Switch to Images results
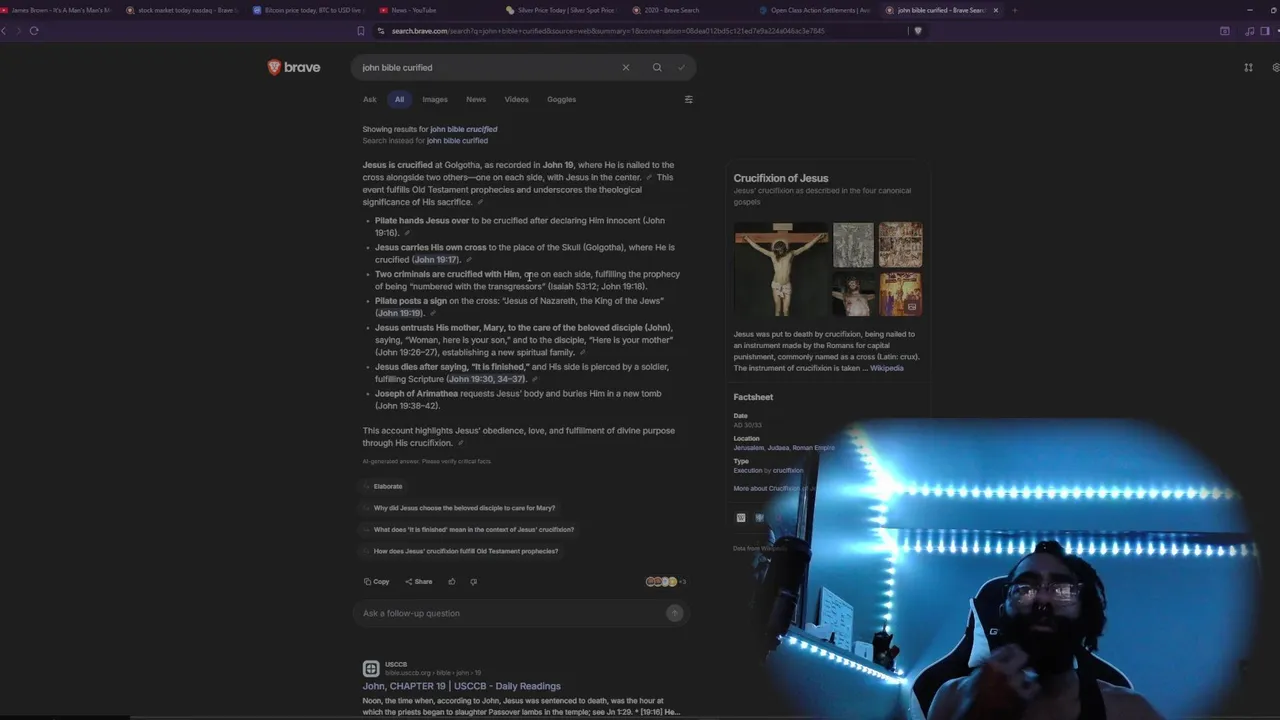 coord(435,99)
